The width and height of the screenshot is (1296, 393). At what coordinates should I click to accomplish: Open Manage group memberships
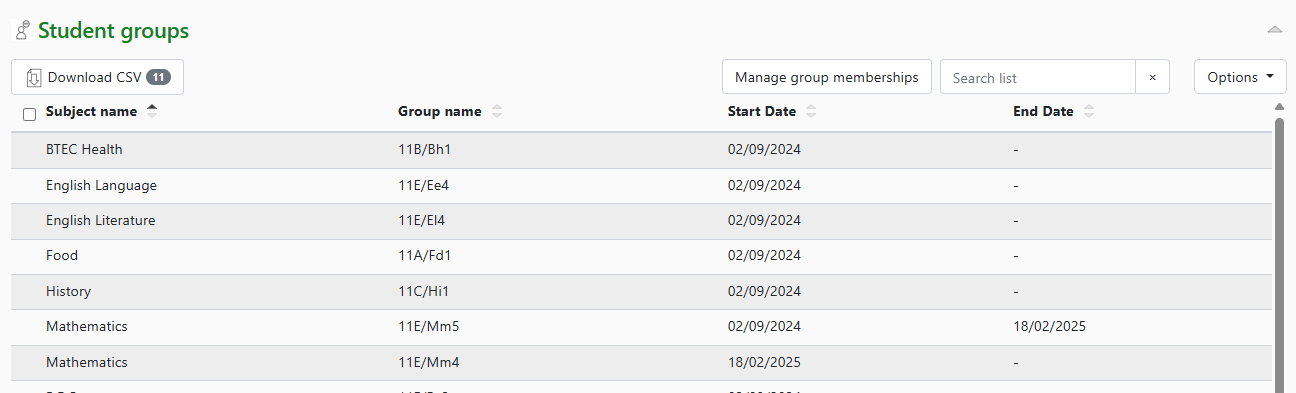click(x=826, y=77)
